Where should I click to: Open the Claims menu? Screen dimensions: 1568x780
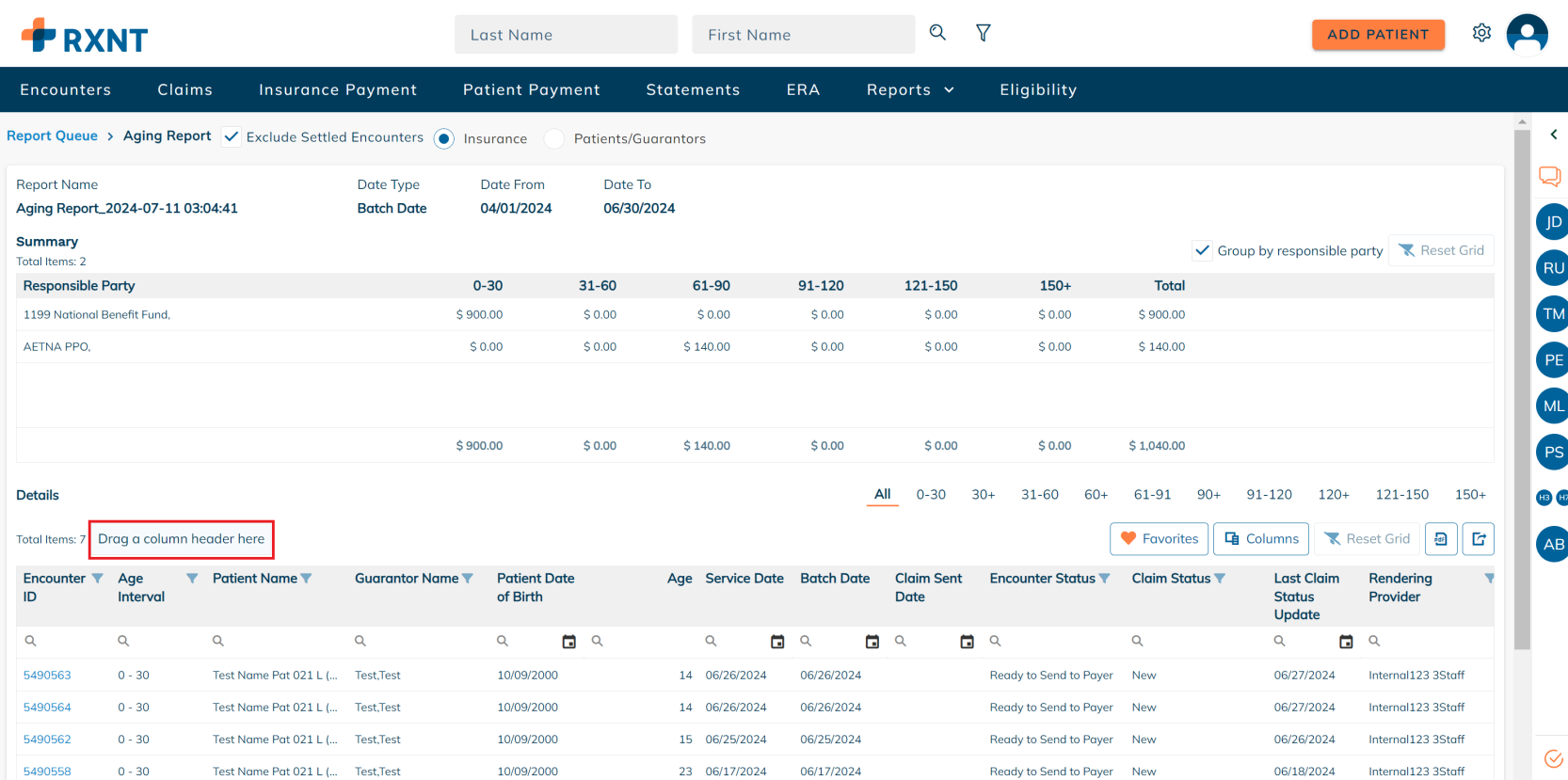(184, 90)
